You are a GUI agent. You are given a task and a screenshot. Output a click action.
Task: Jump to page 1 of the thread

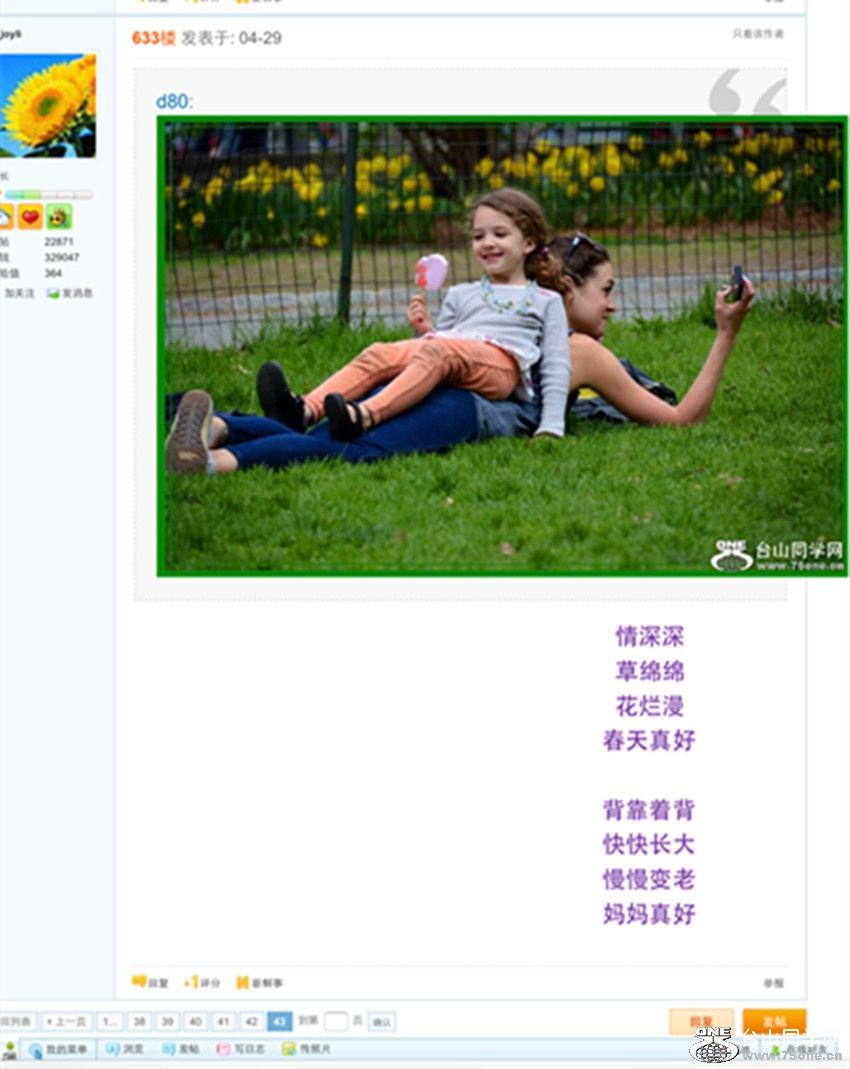coord(109,1021)
